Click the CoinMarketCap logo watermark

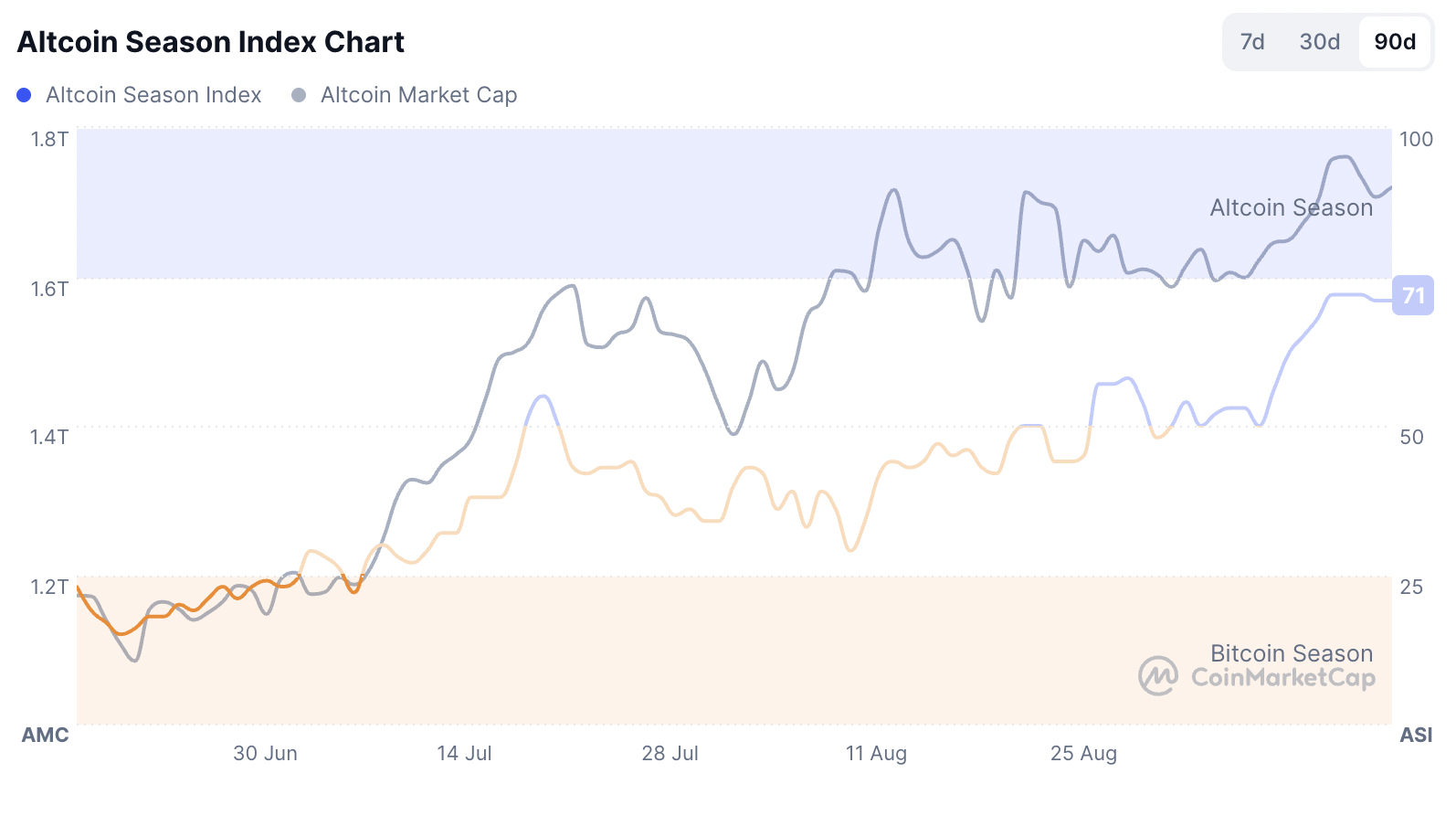[x=1158, y=677]
